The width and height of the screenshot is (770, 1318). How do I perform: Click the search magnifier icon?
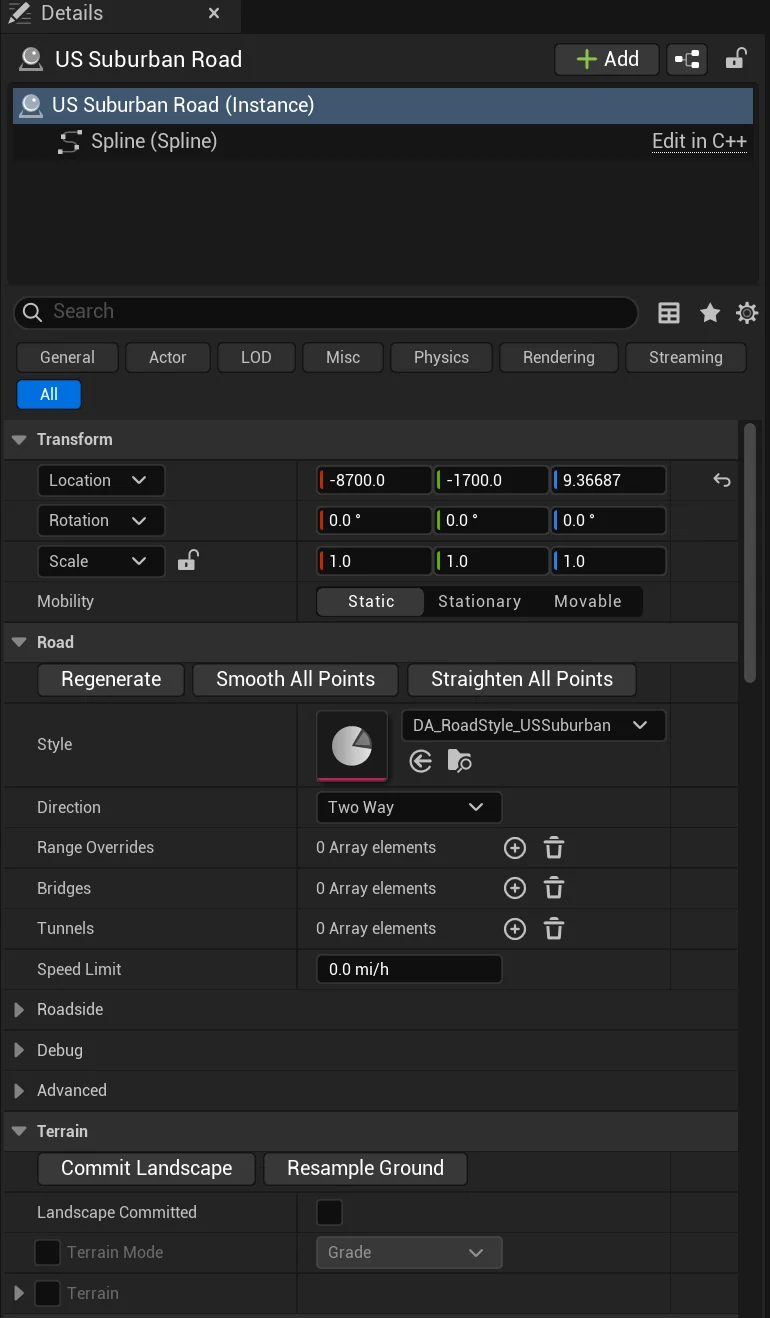32,312
